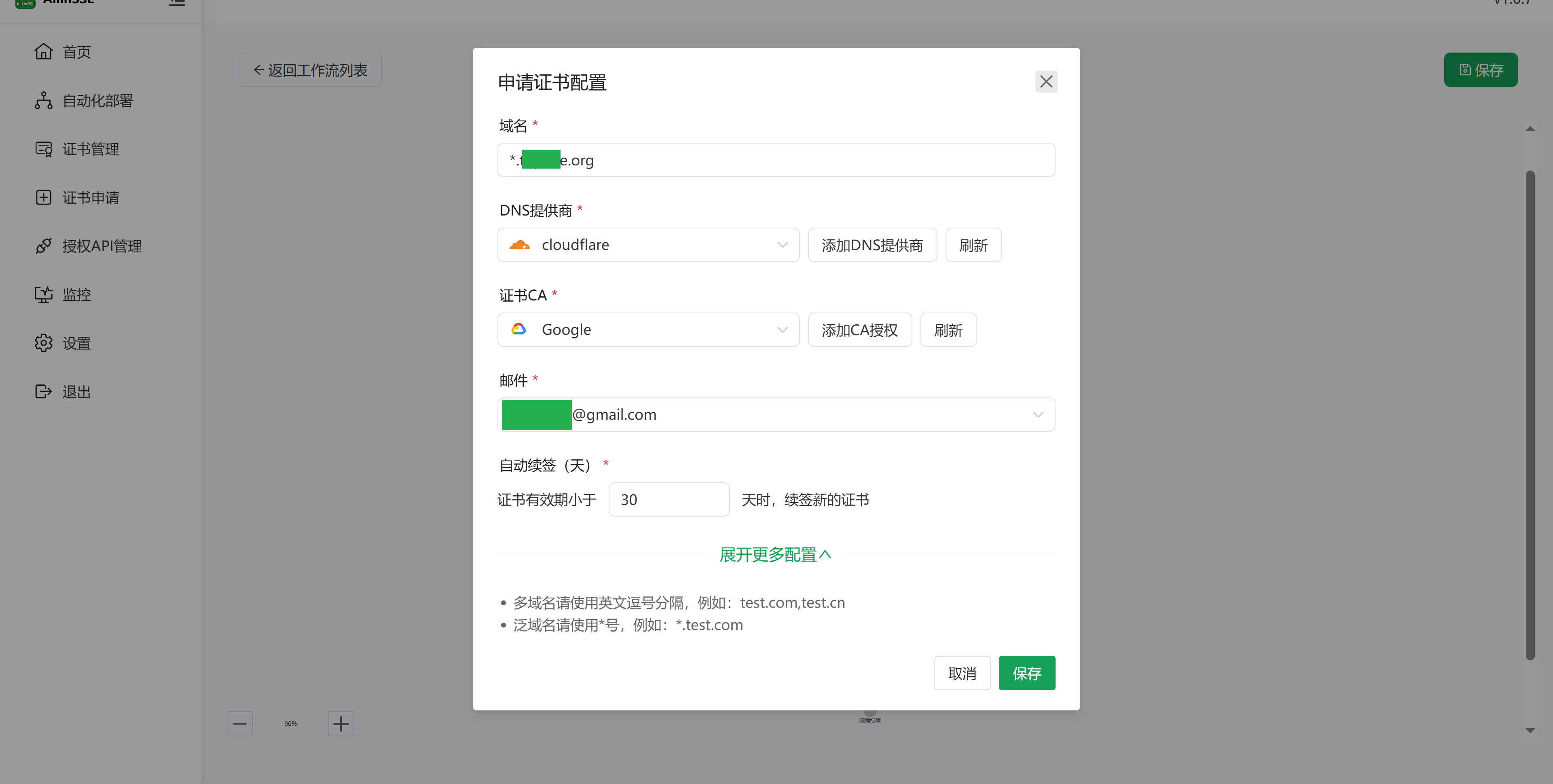Click the top-right 保存 workflow button
This screenshot has width=1553, height=784.
click(x=1481, y=70)
